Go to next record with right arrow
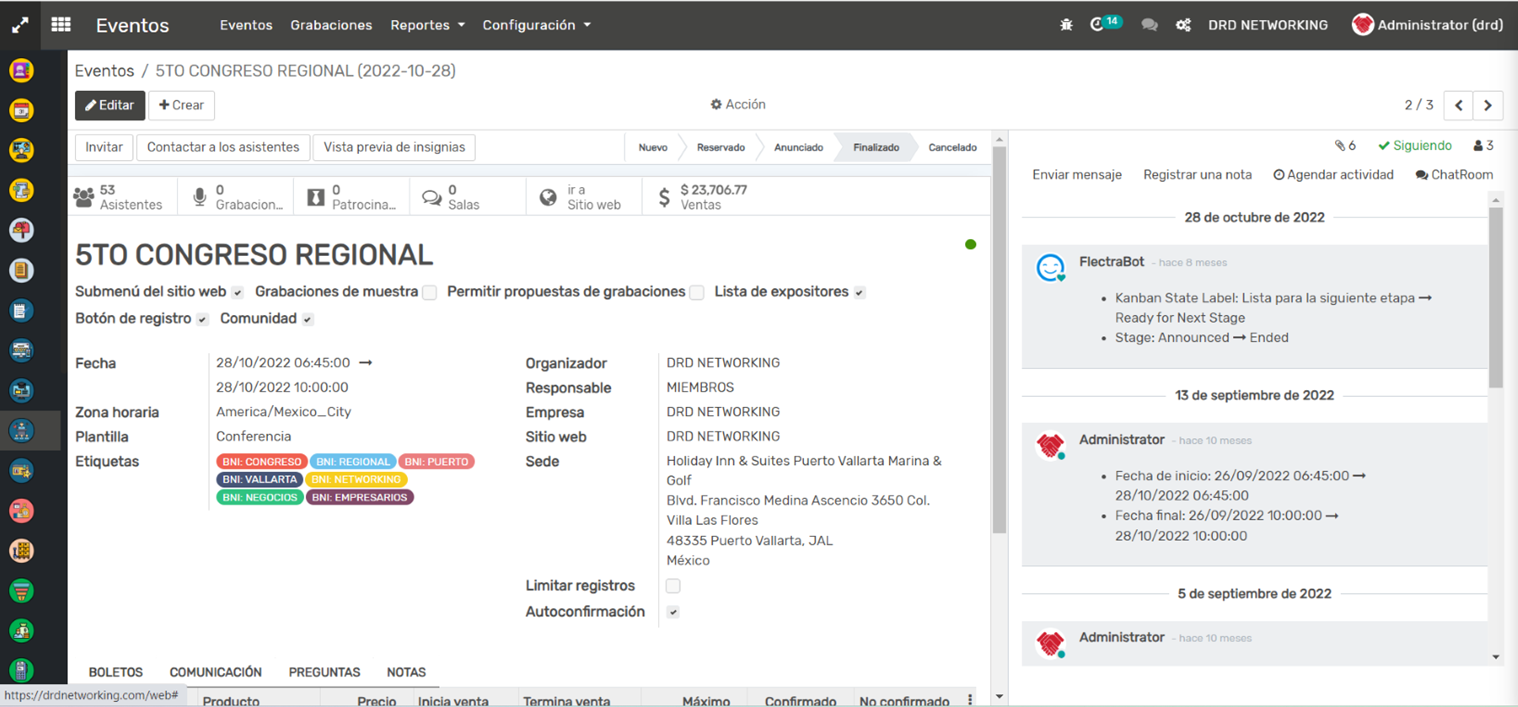Screen dimensions: 1518x707 tap(1488, 105)
